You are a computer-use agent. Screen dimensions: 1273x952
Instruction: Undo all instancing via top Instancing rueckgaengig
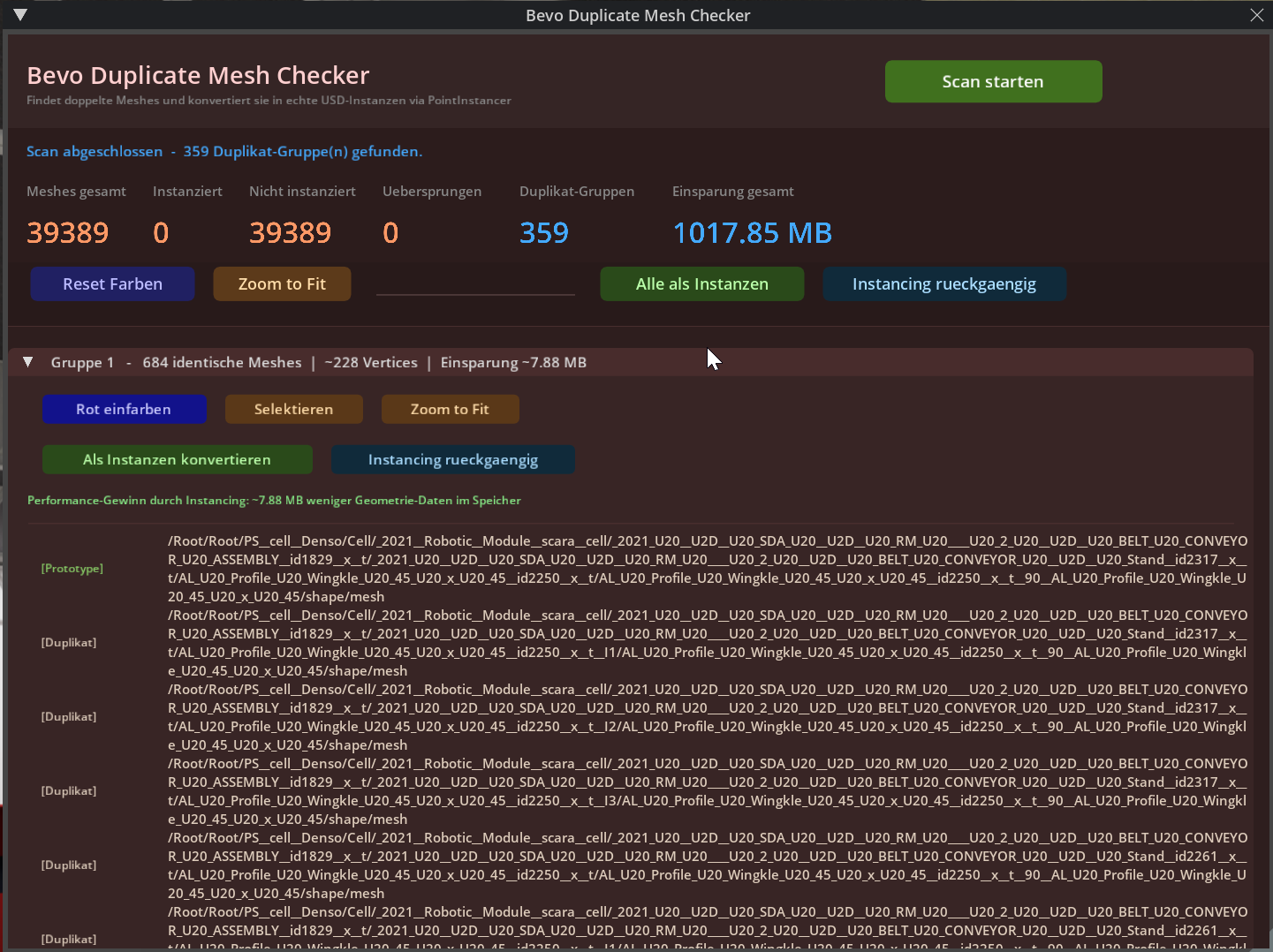pos(944,284)
